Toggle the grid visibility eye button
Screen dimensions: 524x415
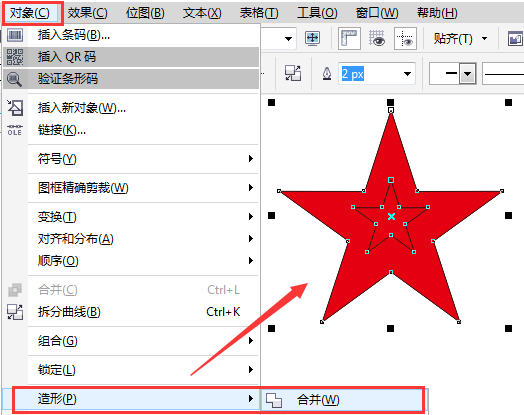[377, 38]
